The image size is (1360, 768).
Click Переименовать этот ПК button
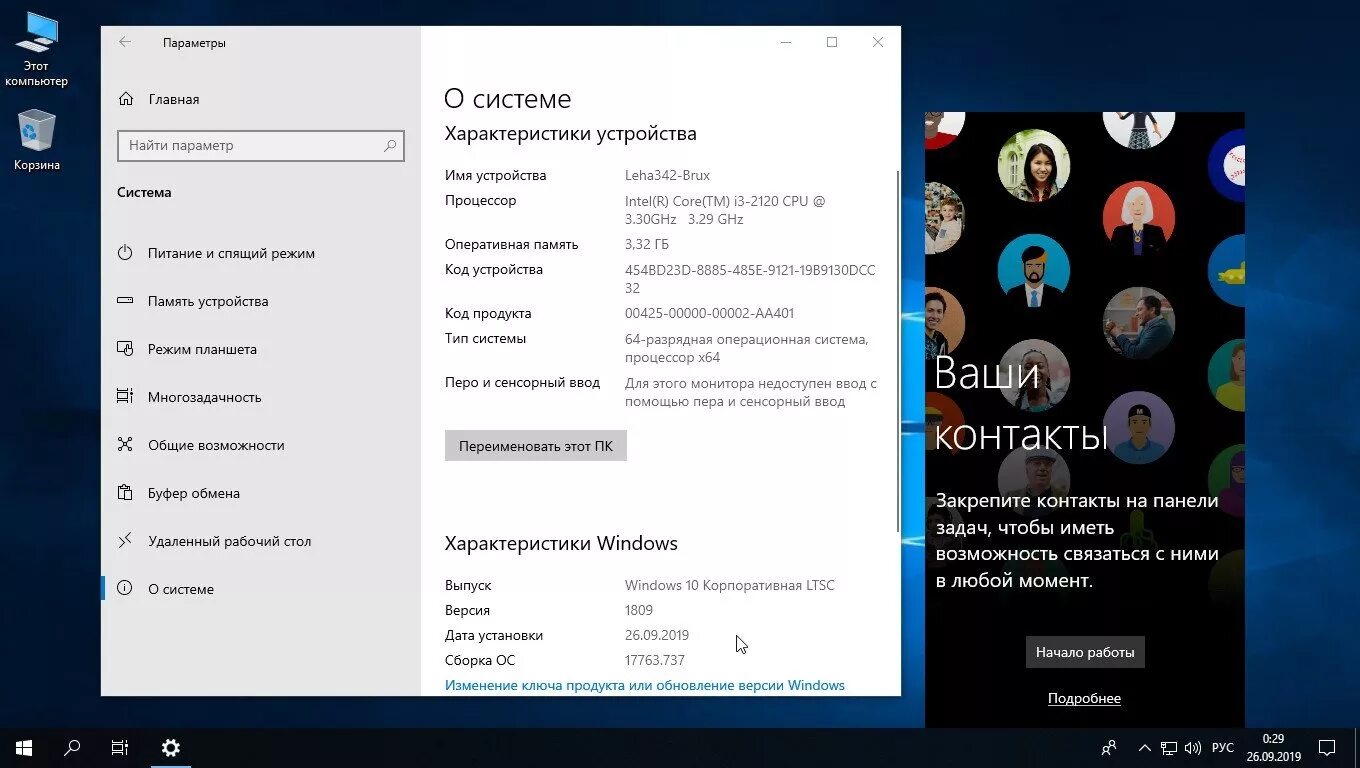coord(536,446)
